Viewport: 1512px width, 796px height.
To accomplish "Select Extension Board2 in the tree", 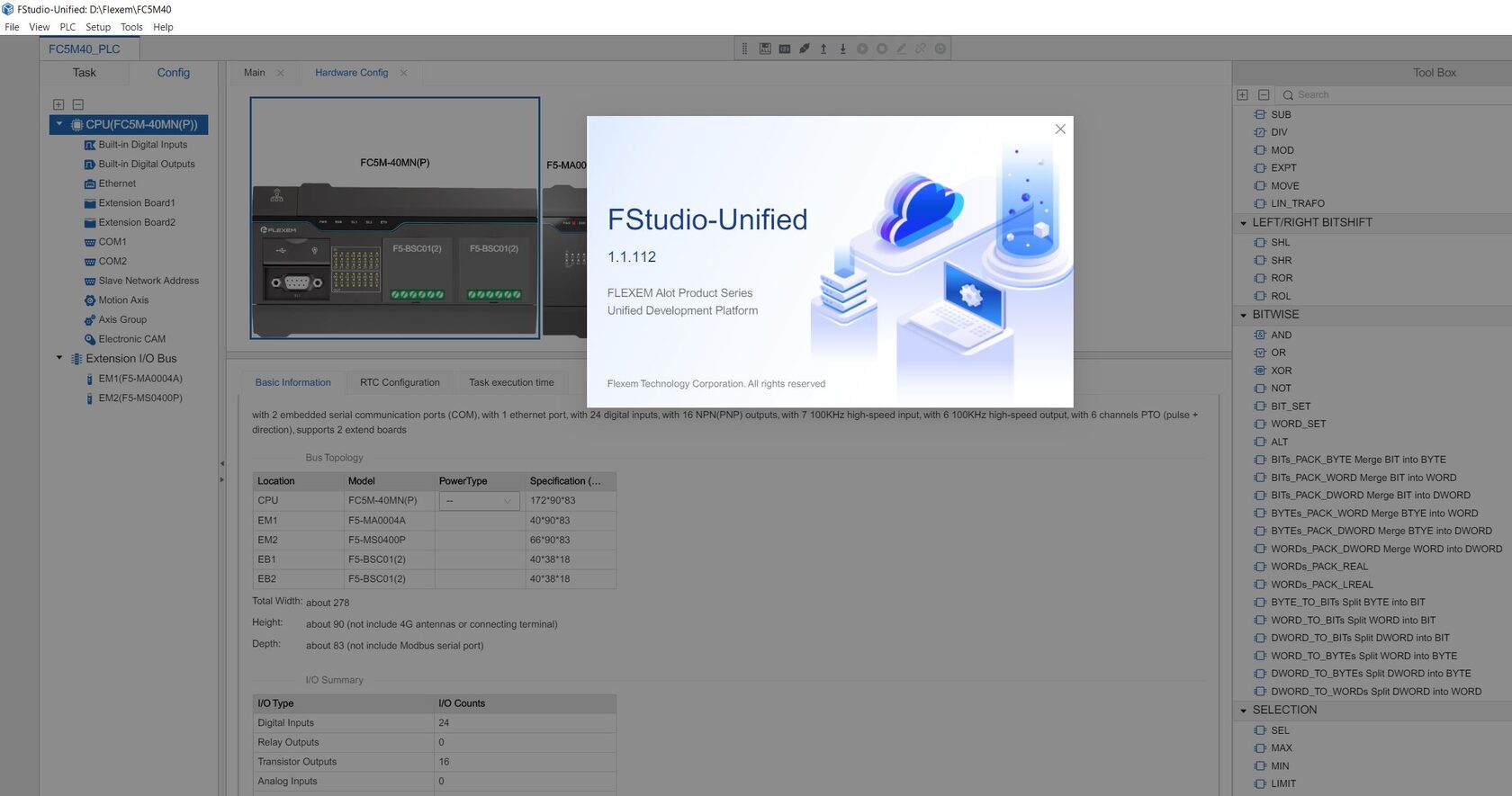I will pos(137,223).
